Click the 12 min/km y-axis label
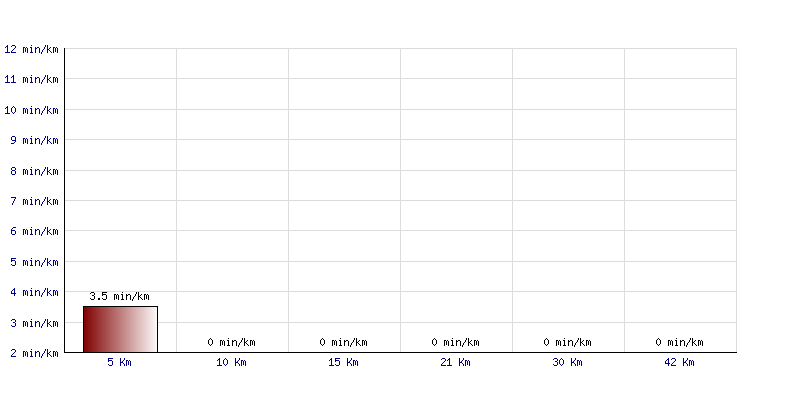 click(31, 49)
